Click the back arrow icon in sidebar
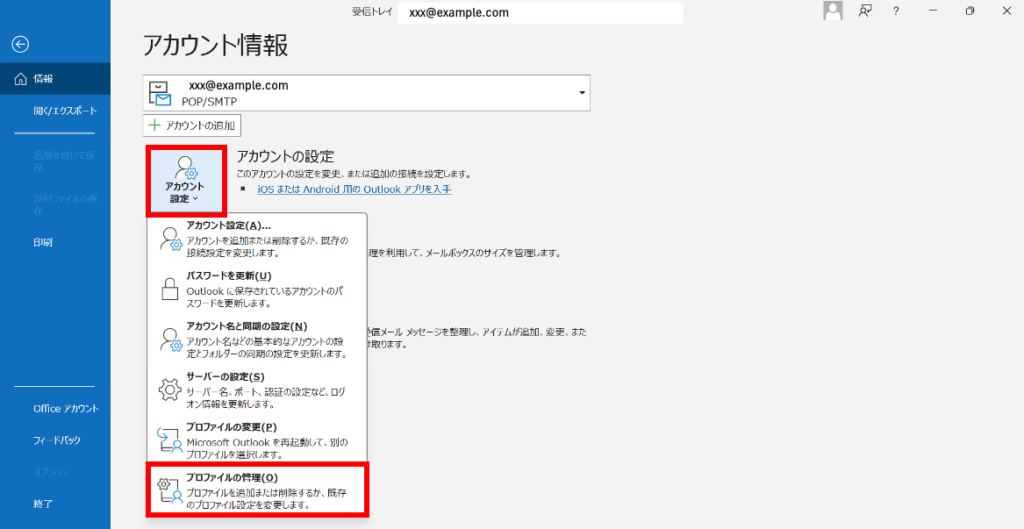1024x529 pixels. [x=20, y=44]
